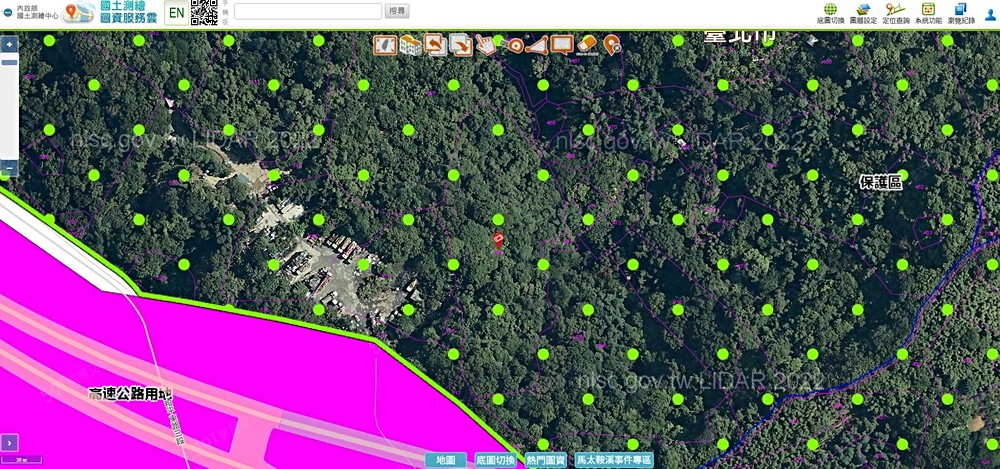This screenshot has width=1000, height=469.
Task: Open the 瀏覽紀錄 browsing history panel
Action: click(960, 13)
